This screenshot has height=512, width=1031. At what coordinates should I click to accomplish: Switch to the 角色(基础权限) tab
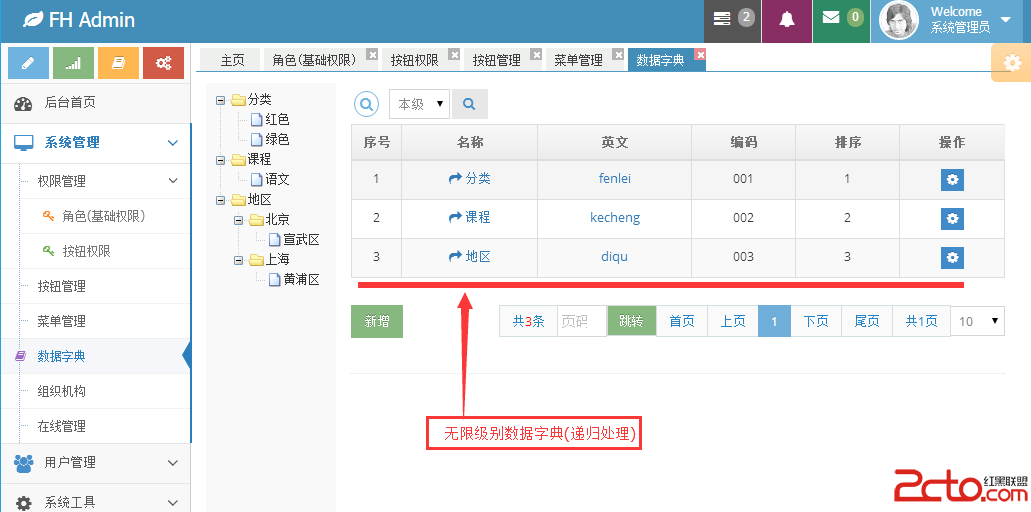coord(314,60)
